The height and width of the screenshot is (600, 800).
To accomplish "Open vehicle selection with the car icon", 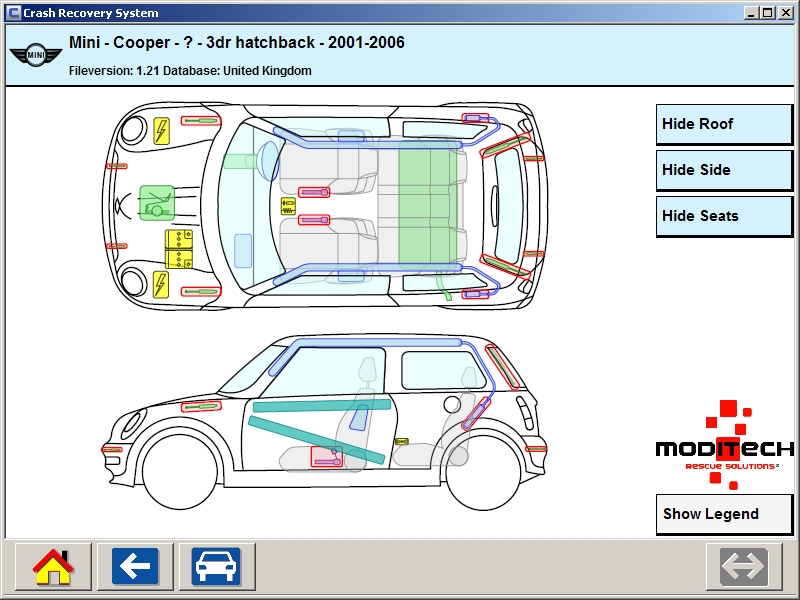I will (x=216, y=567).
